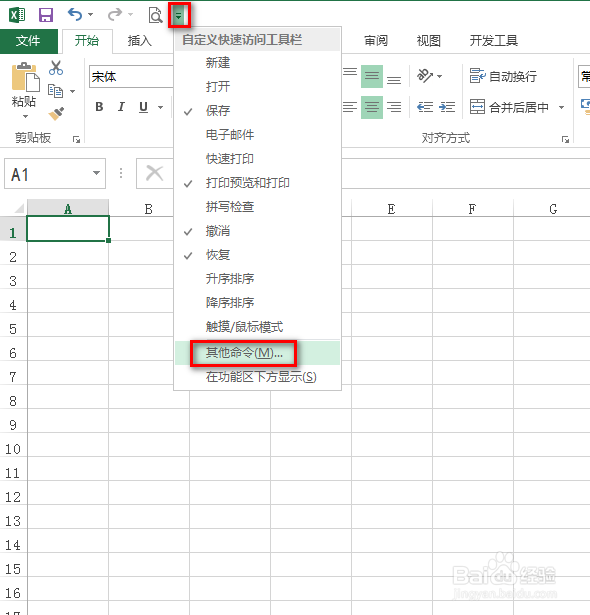Toggle the Customize Quick Access Toolbar dropdown

[x=178, y=15]
